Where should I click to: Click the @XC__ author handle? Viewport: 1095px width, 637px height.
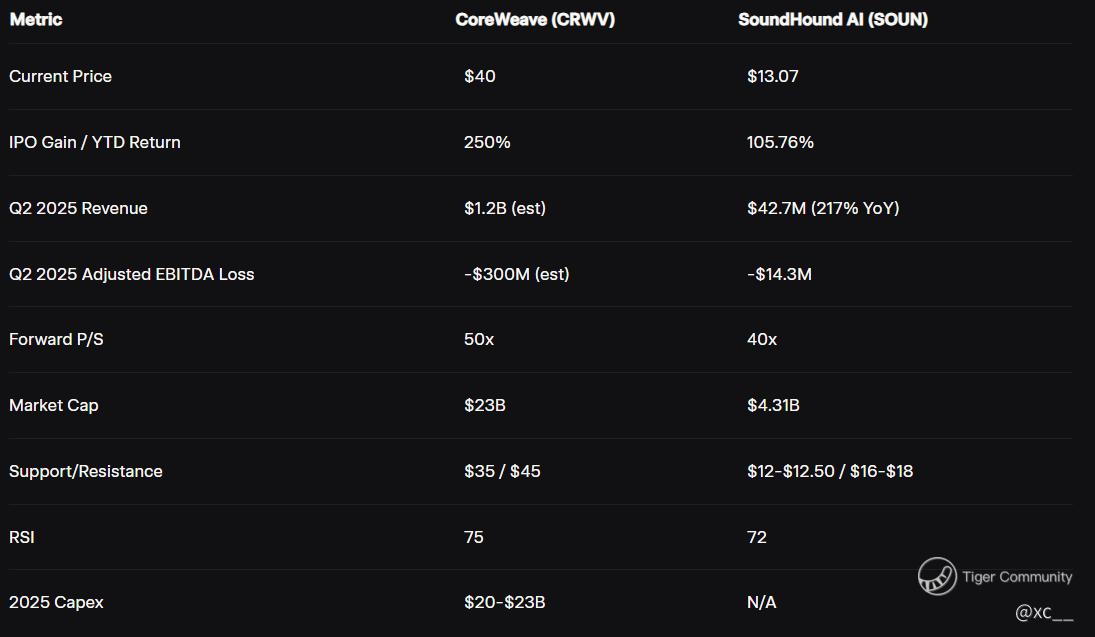[x=1044, y=612]
